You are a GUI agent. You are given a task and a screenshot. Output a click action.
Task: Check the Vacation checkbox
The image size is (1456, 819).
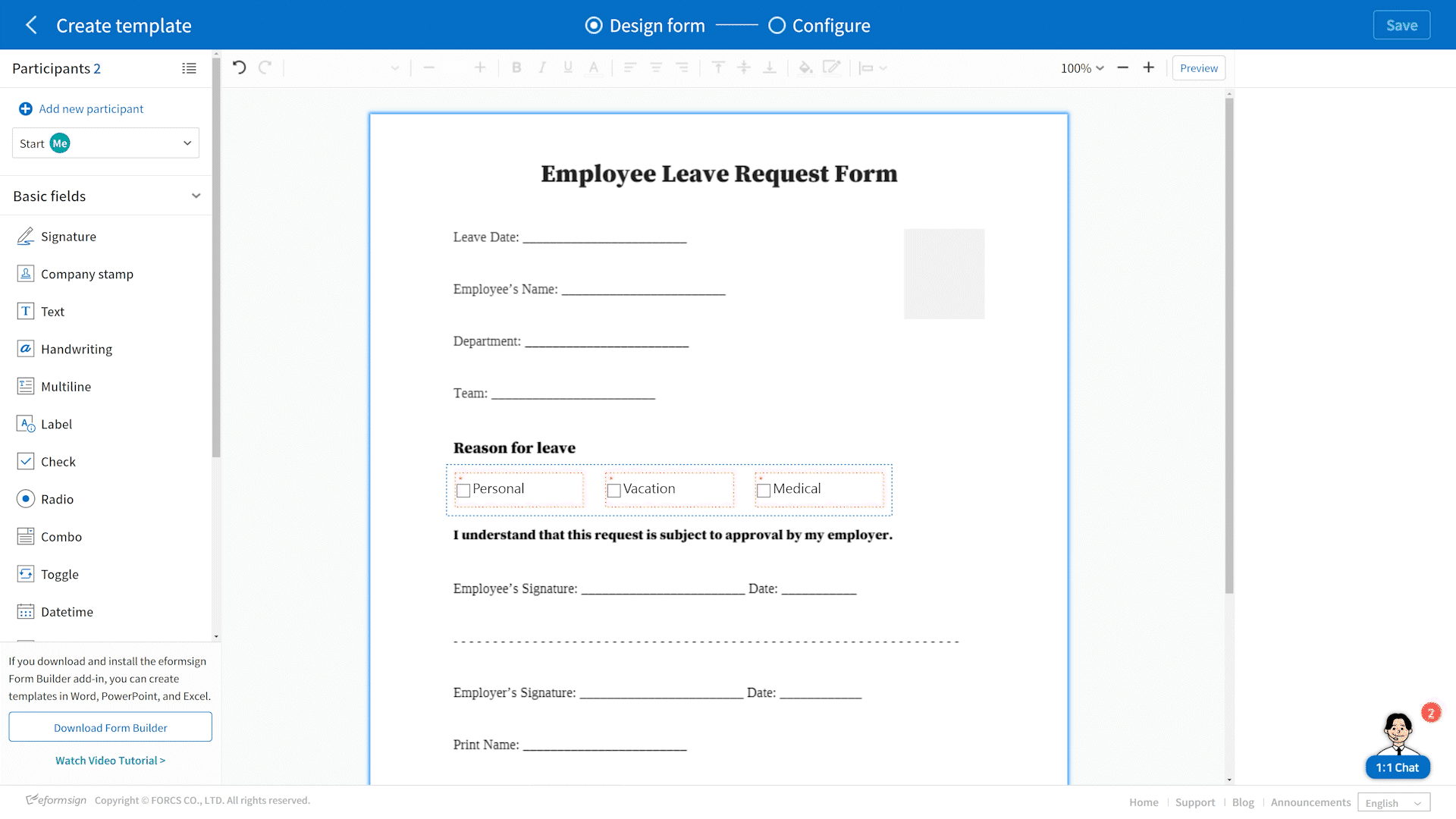click(x=614, y=490)
